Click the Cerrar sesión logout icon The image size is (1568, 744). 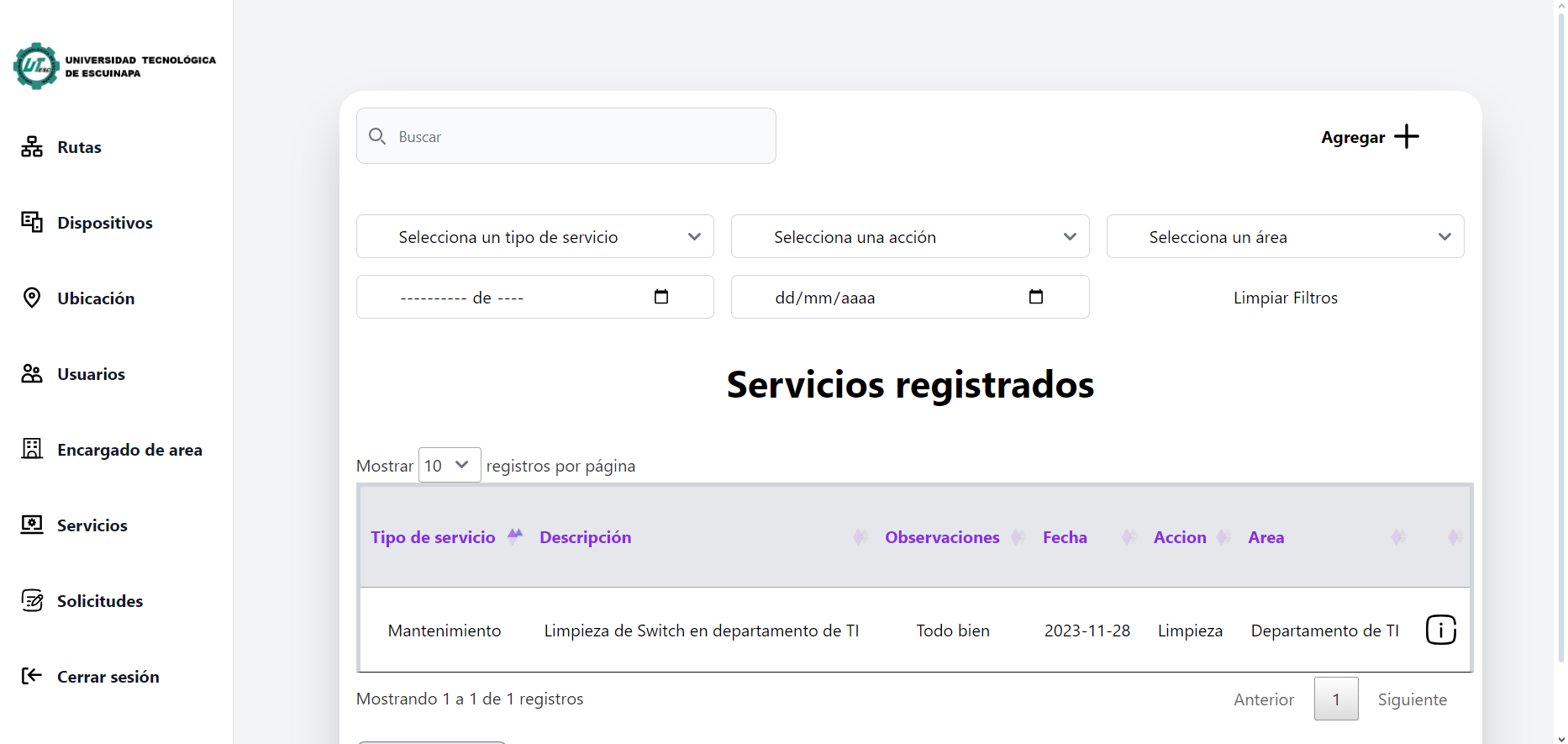pyautogui.click(x=32, y=676)
